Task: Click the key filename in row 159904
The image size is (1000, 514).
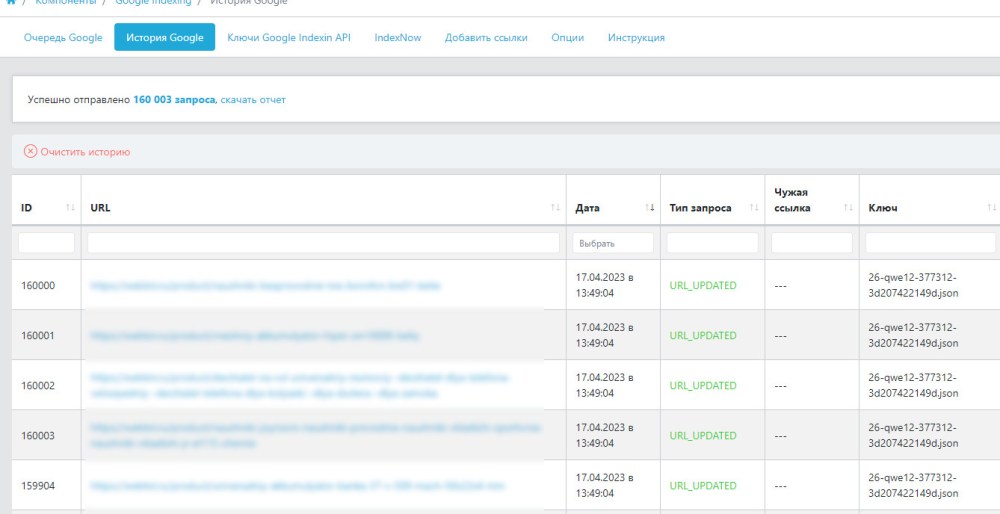Action: (913, 486)
